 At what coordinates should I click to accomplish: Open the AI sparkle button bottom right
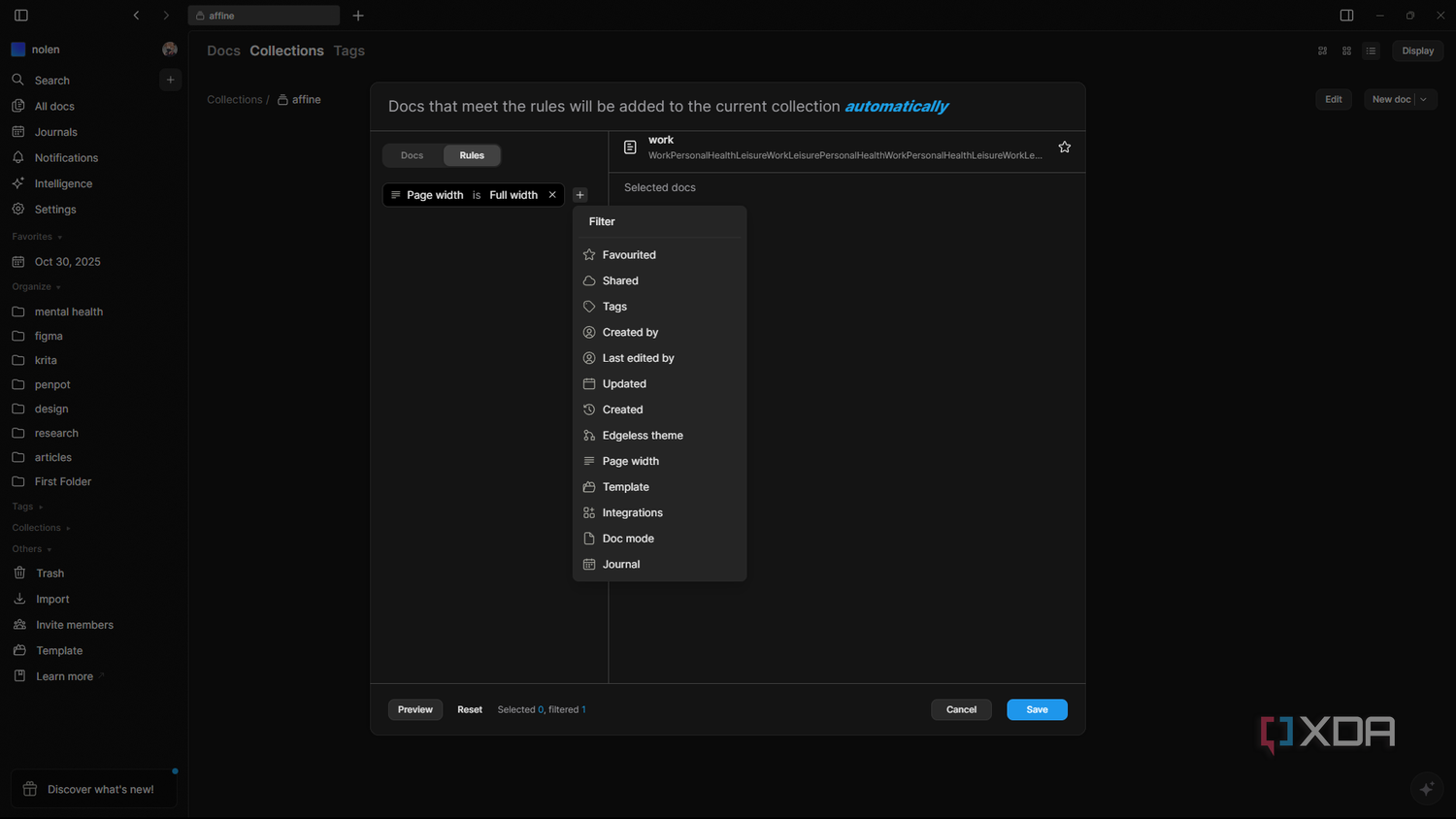coord(1426,789)
